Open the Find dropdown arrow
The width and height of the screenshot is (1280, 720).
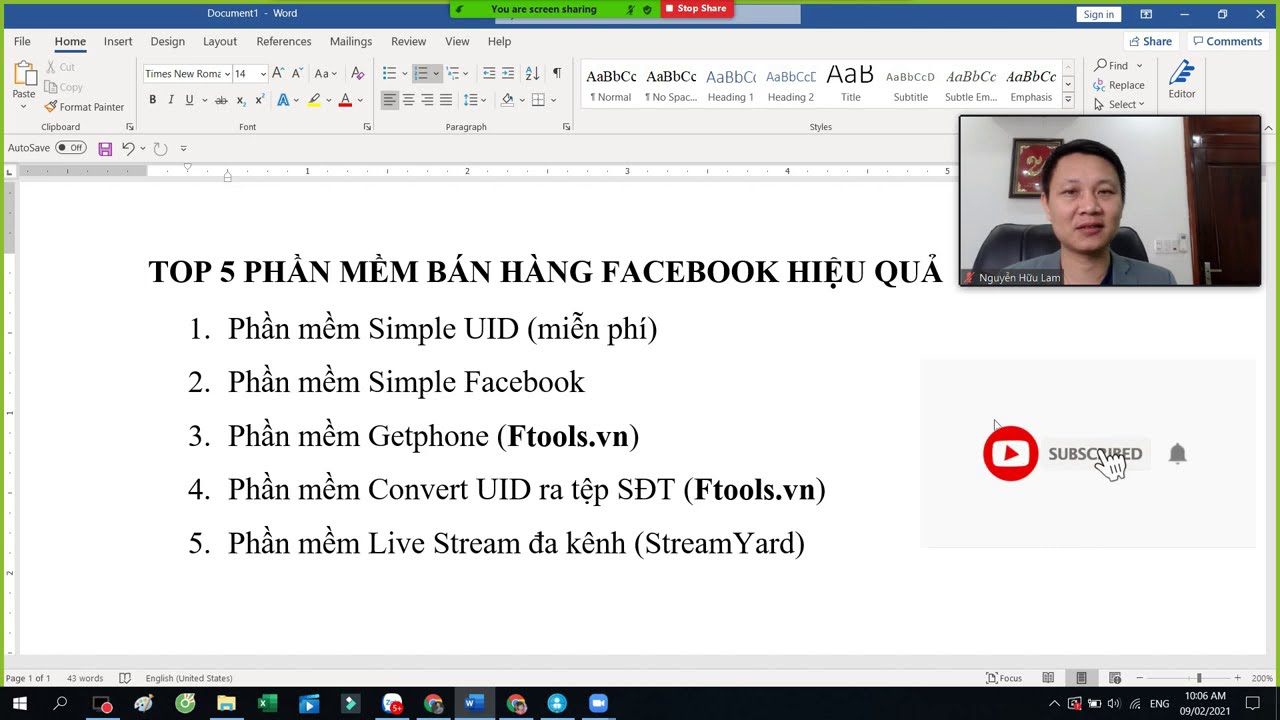pyautogui.click(x=1139, y=66)
